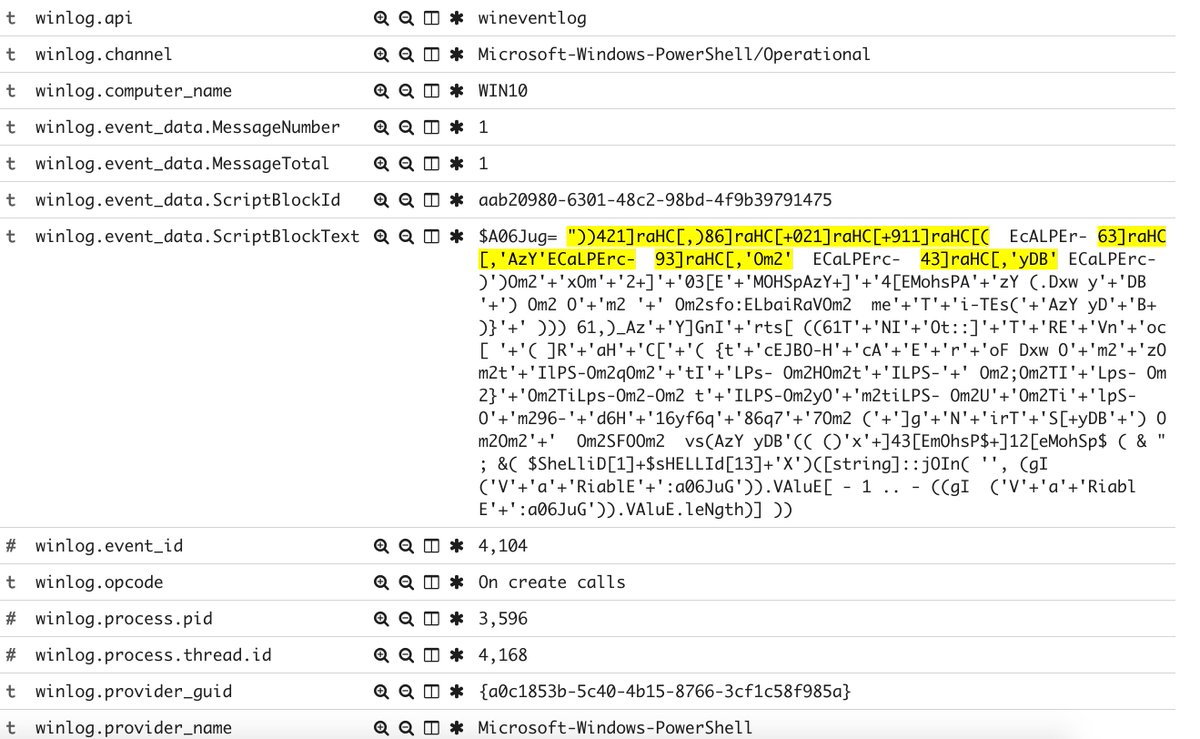Filter for MessageNumber value
Screen dimensions: 1200x739
click(x=381, y=127)
